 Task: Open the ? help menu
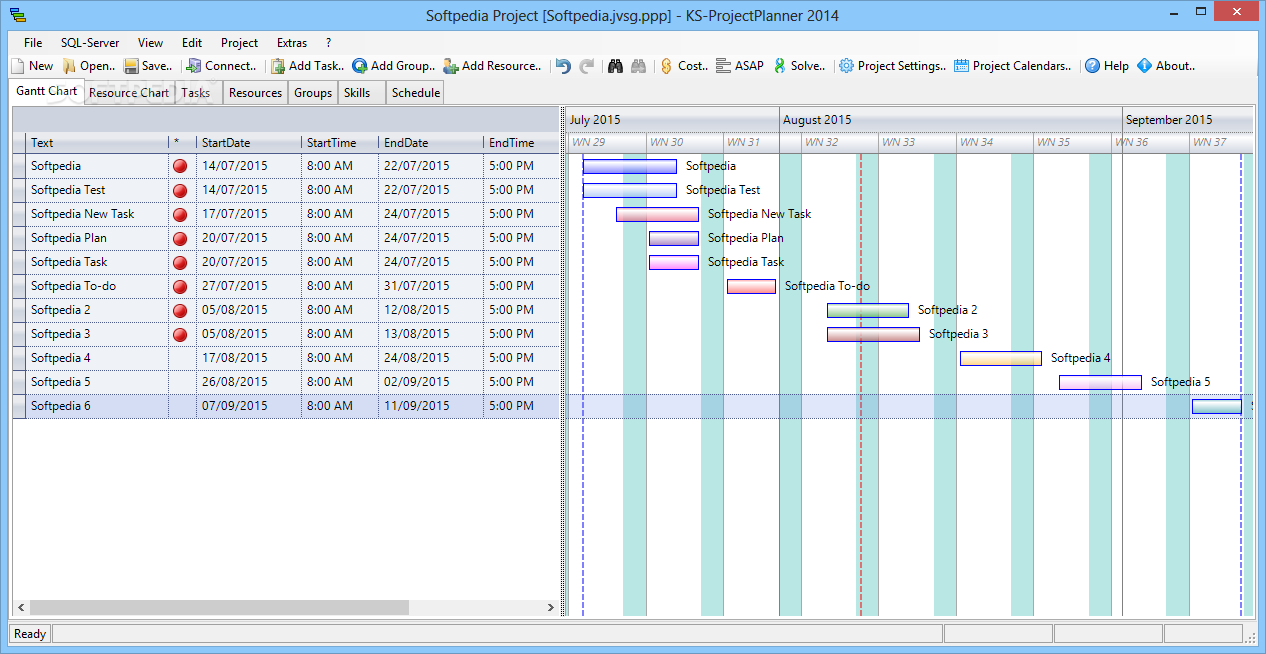pos(329,43)
